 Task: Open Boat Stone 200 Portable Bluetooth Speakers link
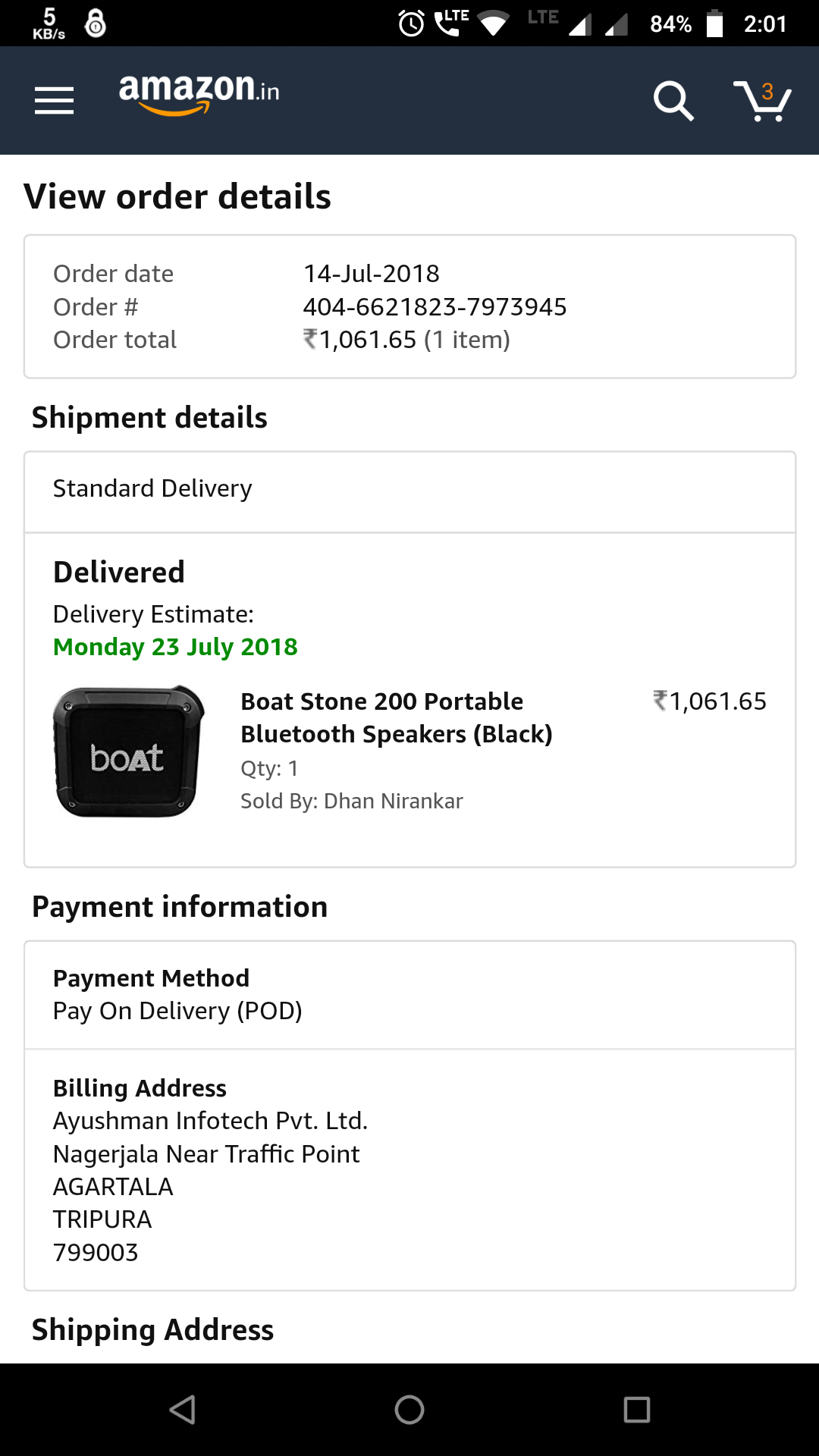click(396, 717)
